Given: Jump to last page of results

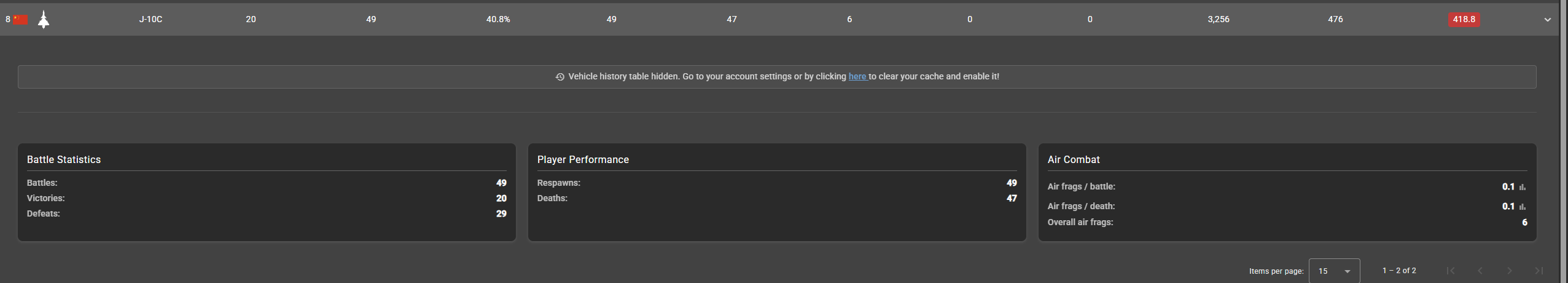Looking at the screenshot, I should 1539,271.
